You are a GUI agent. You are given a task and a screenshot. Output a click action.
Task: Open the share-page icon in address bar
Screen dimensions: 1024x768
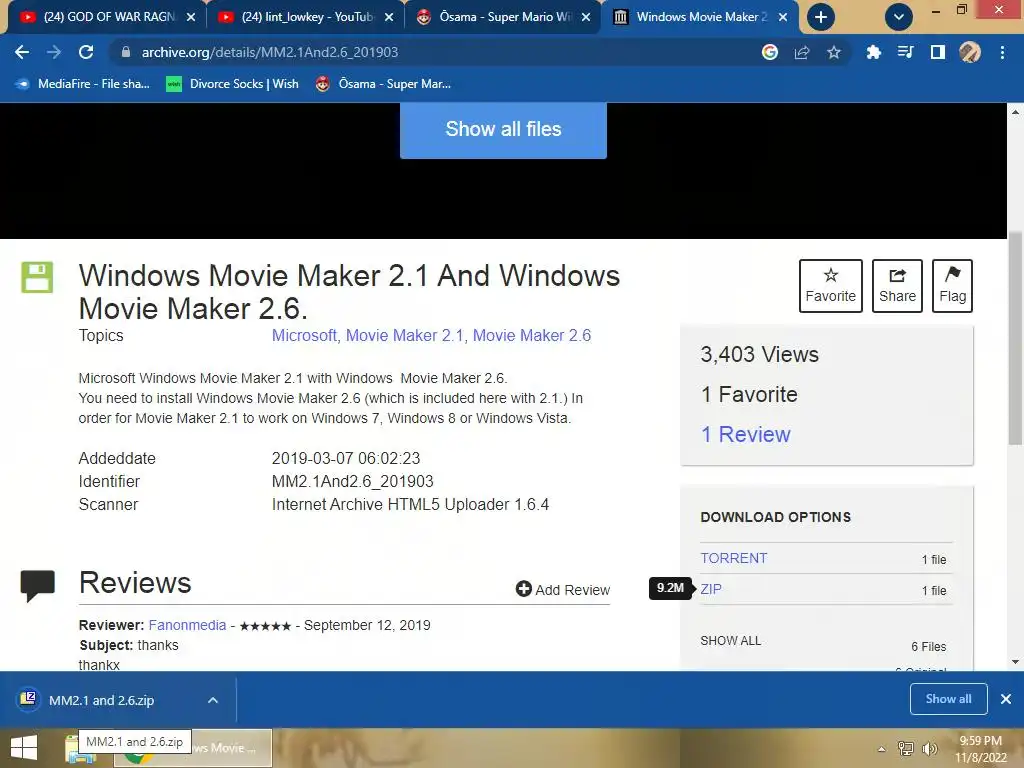[802, 52]
